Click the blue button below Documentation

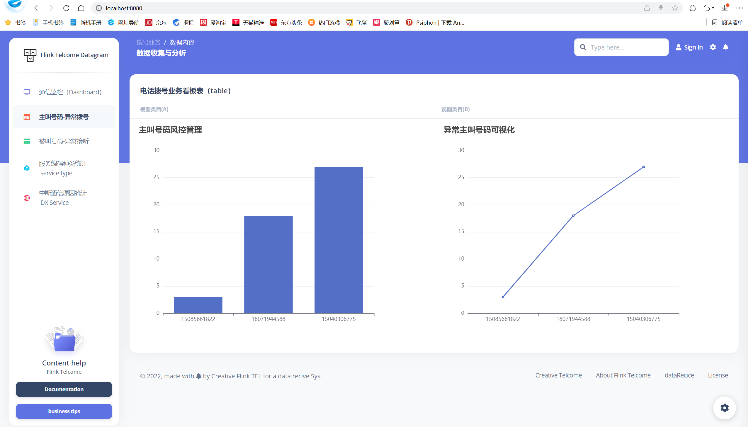click(x=64, y=411)
